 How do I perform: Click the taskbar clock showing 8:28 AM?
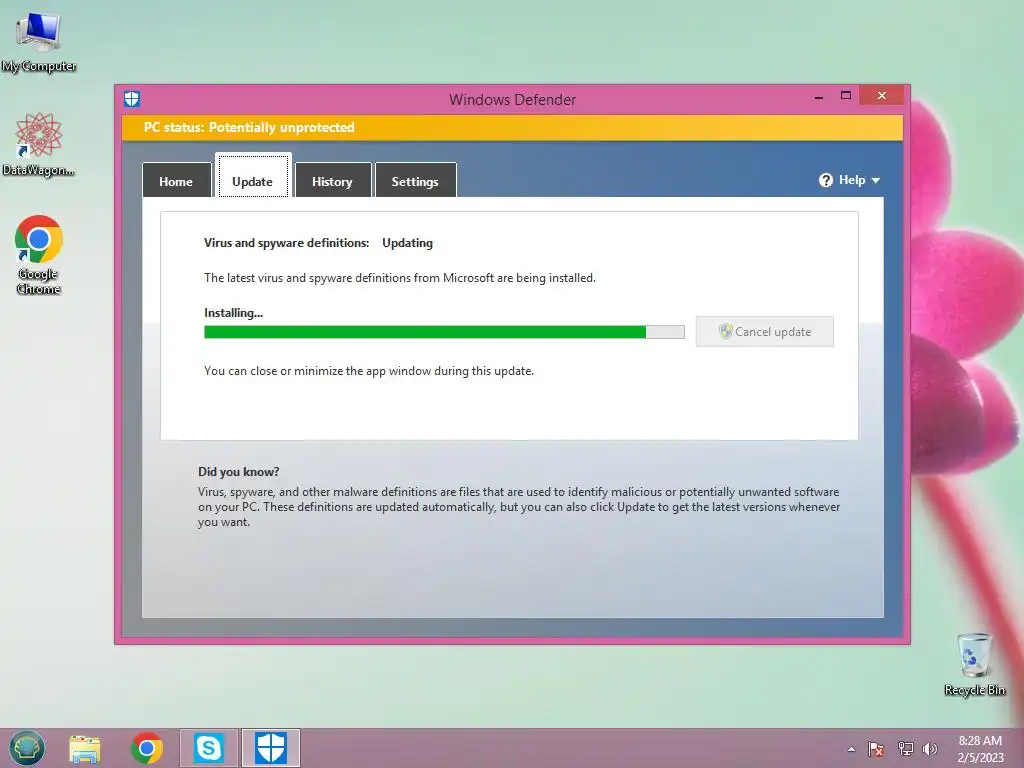[980, 749]
